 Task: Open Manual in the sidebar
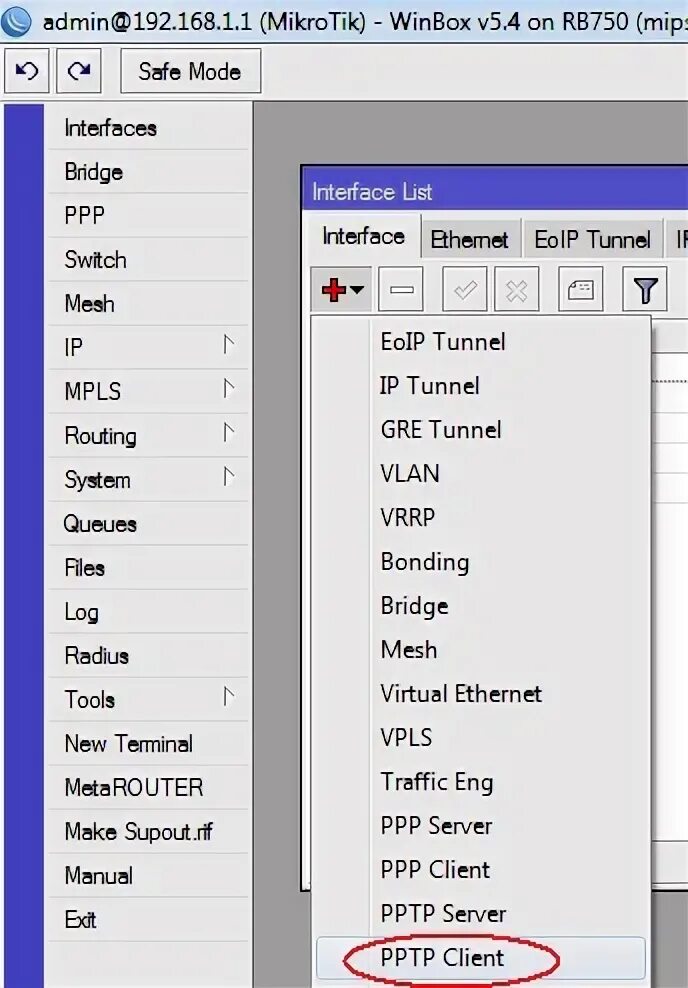coord(148,876)
